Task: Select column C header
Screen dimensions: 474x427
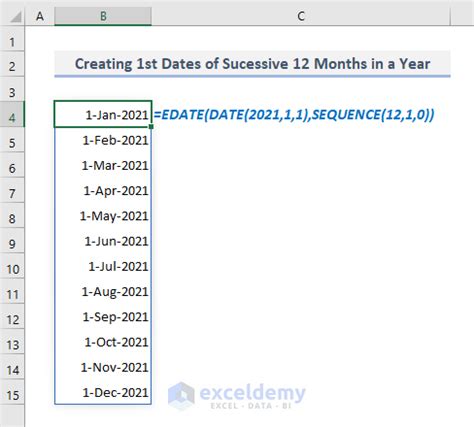Action: pos(301,16)
